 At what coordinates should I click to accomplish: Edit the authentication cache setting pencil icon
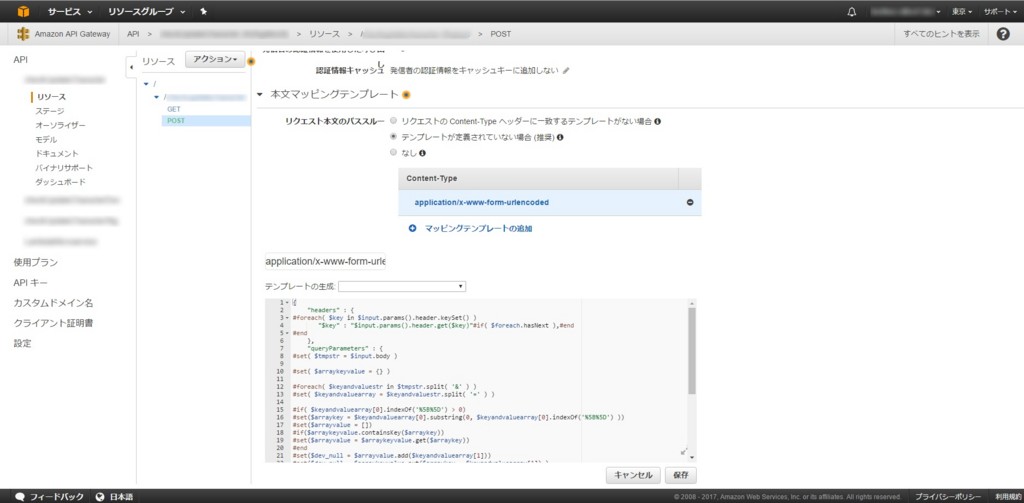pos(566,71)
